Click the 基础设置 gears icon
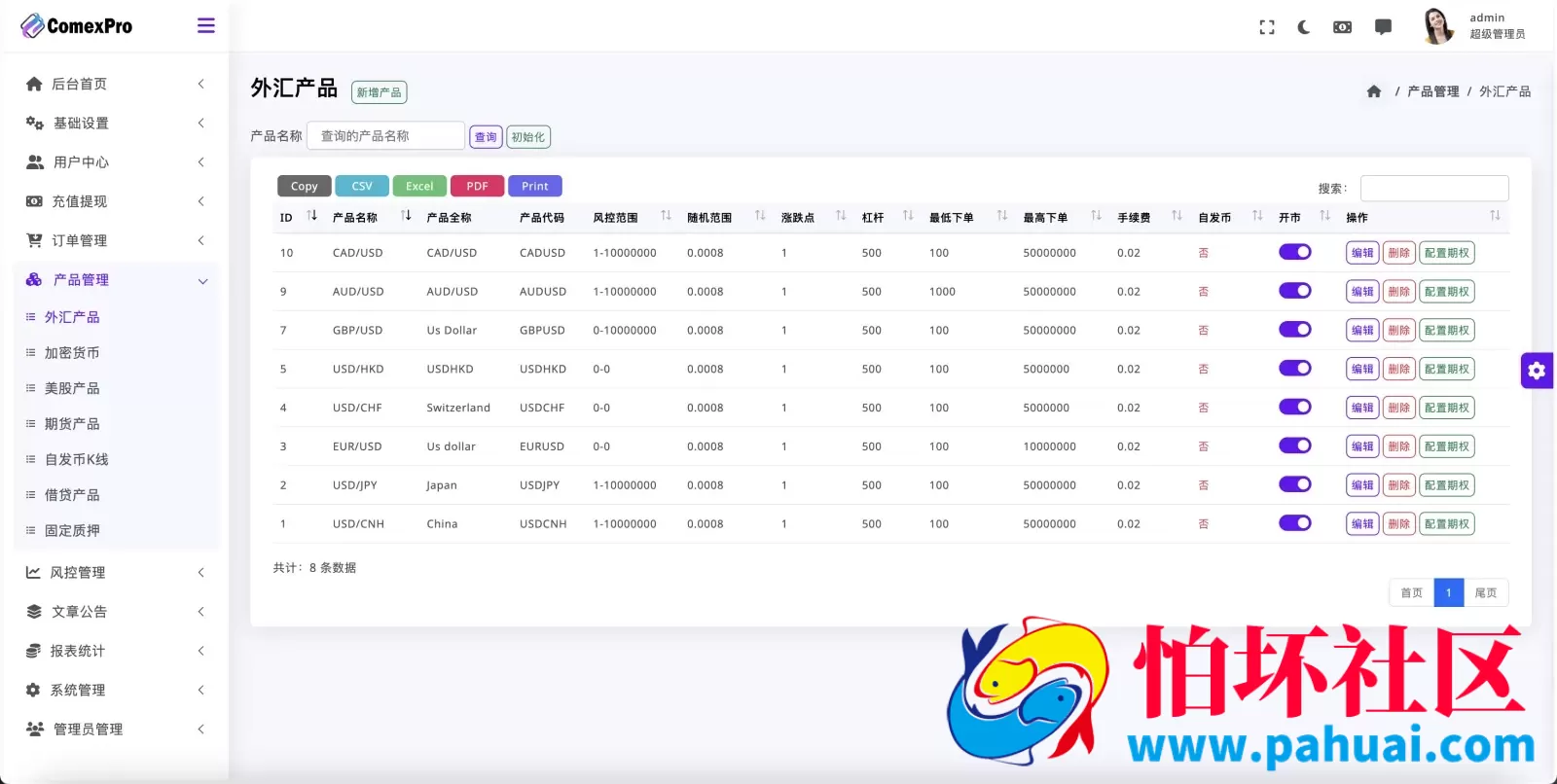Screen dimensions: 1557x784 34,123
